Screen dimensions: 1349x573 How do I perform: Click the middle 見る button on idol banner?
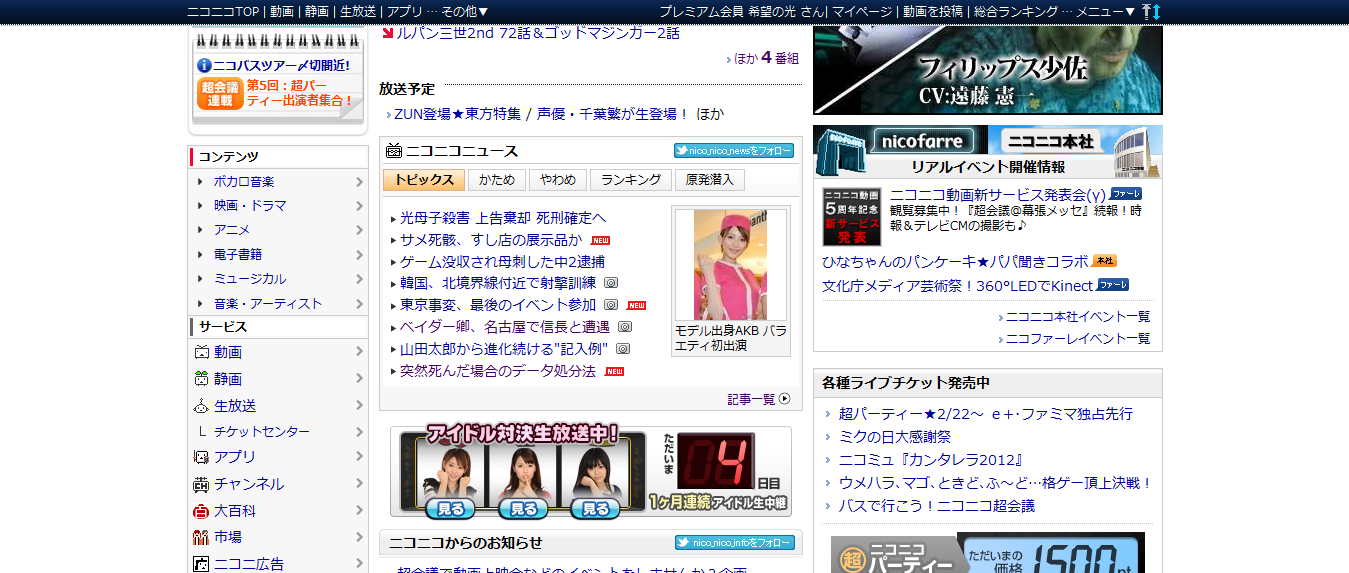(523, 509)
